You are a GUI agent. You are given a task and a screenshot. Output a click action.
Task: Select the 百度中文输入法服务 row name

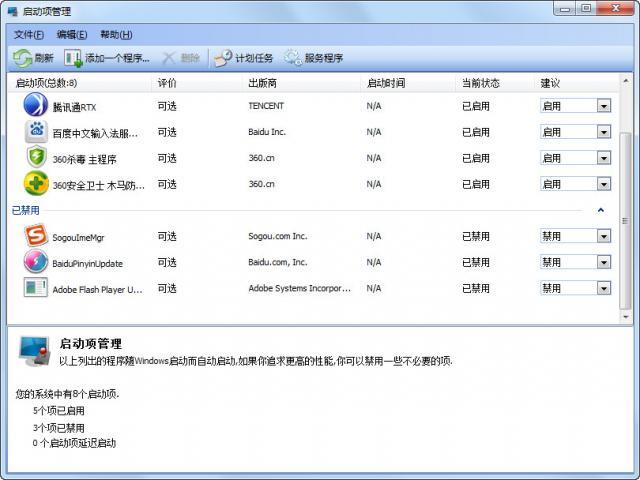click(x=95, y=133)
